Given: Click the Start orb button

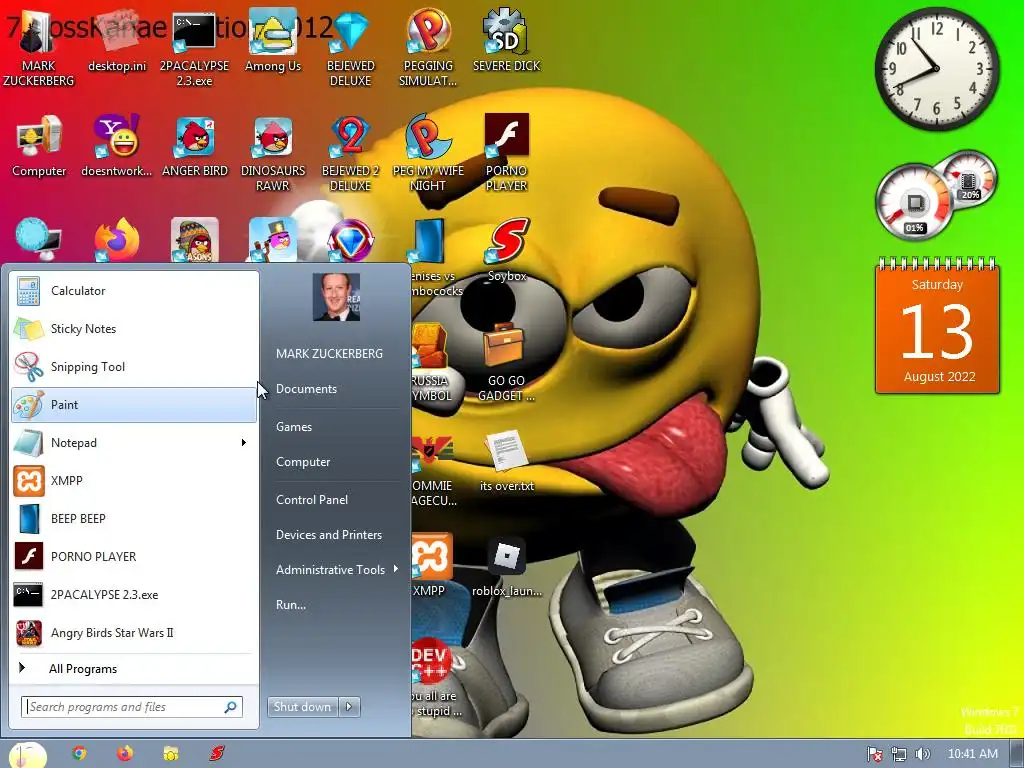Looking at the screenshot, I should 27,755.
